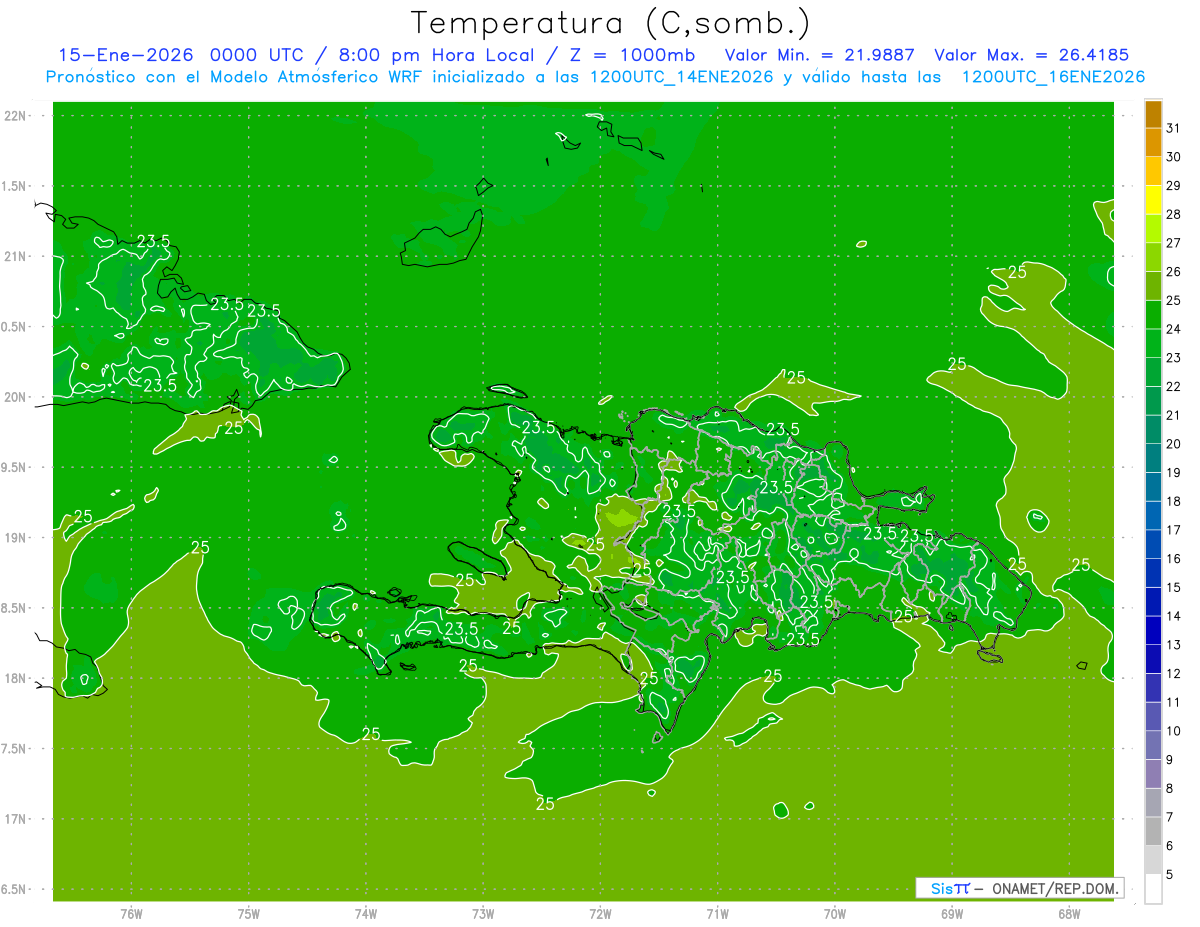Pick the yellow legend swatch between 28 and 29
The height and width of the screenshot is (927, 1200).
coord(1153,200)
